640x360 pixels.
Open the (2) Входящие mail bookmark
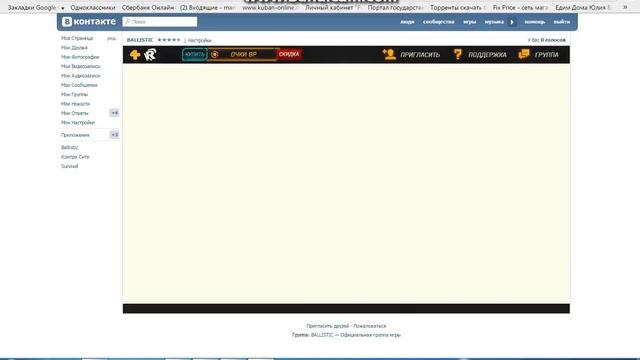click(x=208, y=8)
